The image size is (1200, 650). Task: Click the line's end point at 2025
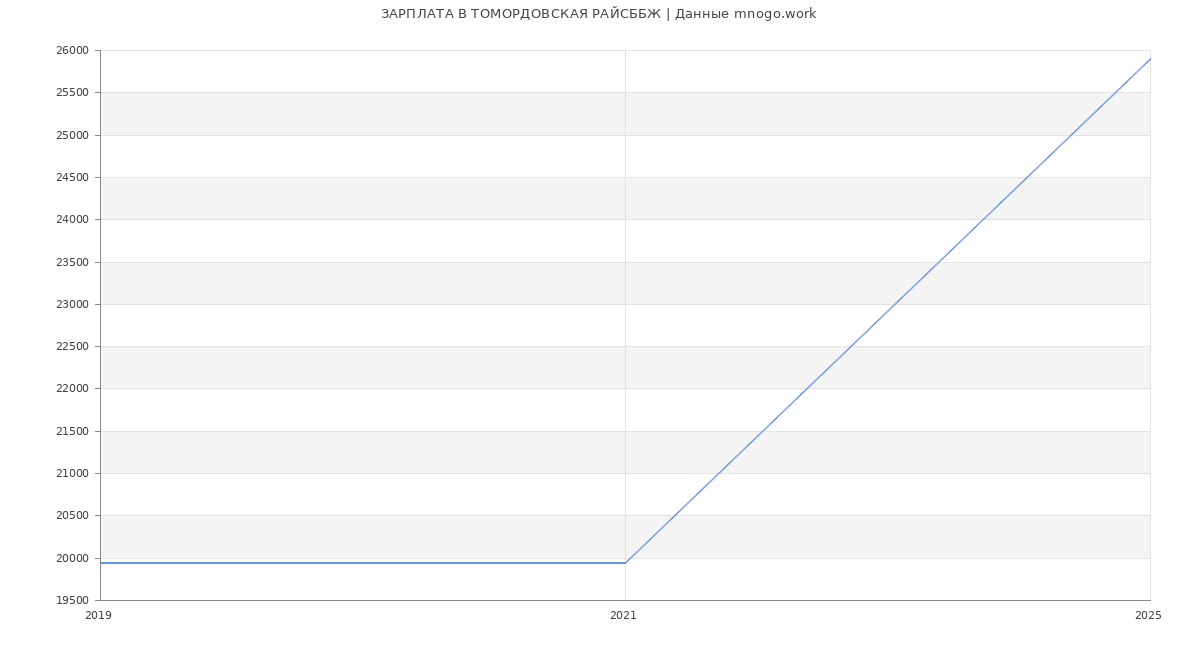pyautogui.click(x=1150, y=59)
